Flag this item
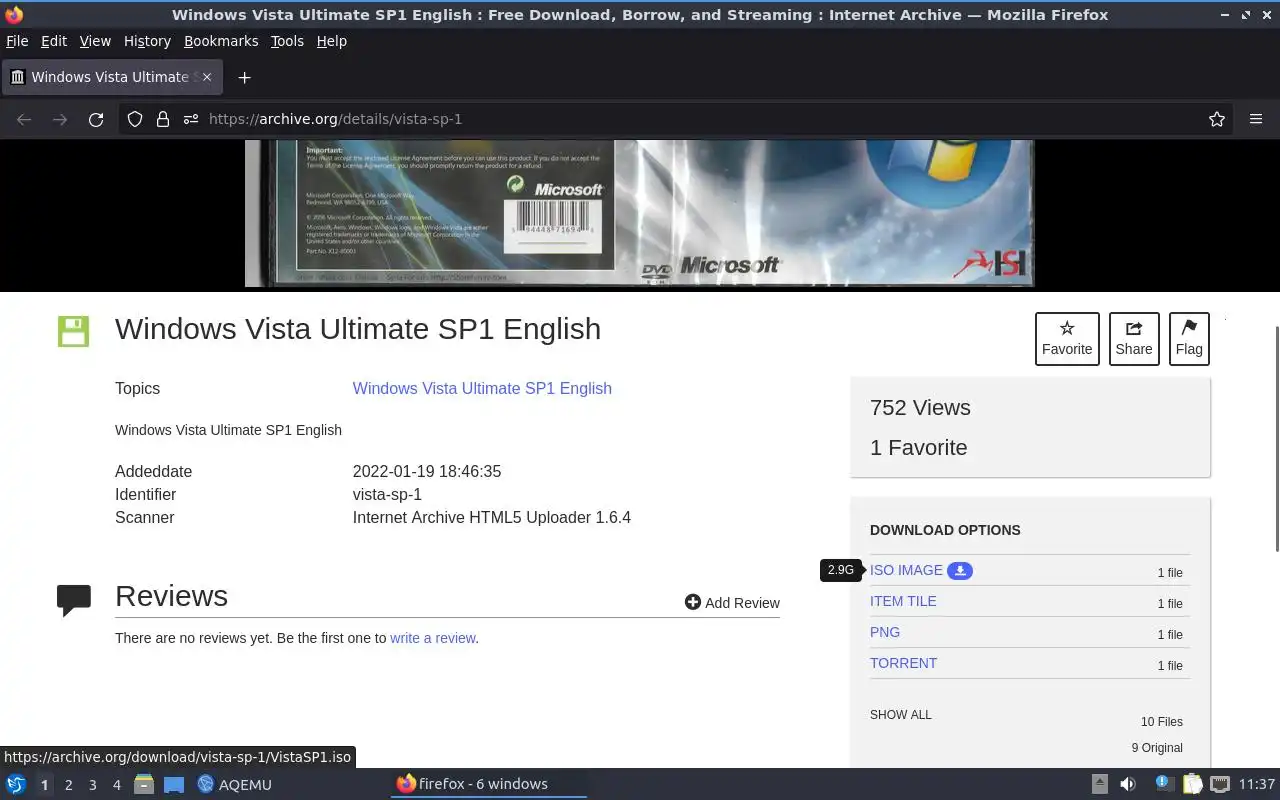Viewport: 1280px width, 800px height. pyautogui.click(x=1189, y=338)
